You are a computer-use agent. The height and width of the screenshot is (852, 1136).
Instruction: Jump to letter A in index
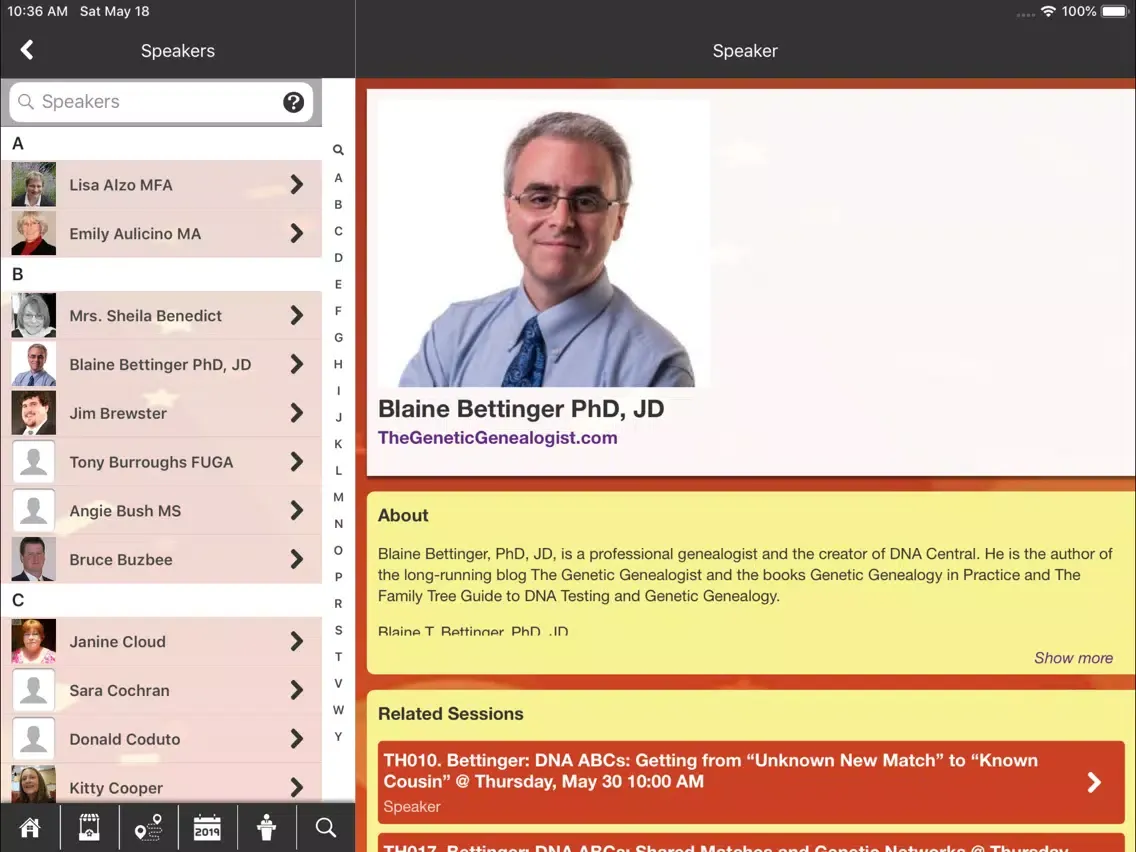tap(338, 178)
